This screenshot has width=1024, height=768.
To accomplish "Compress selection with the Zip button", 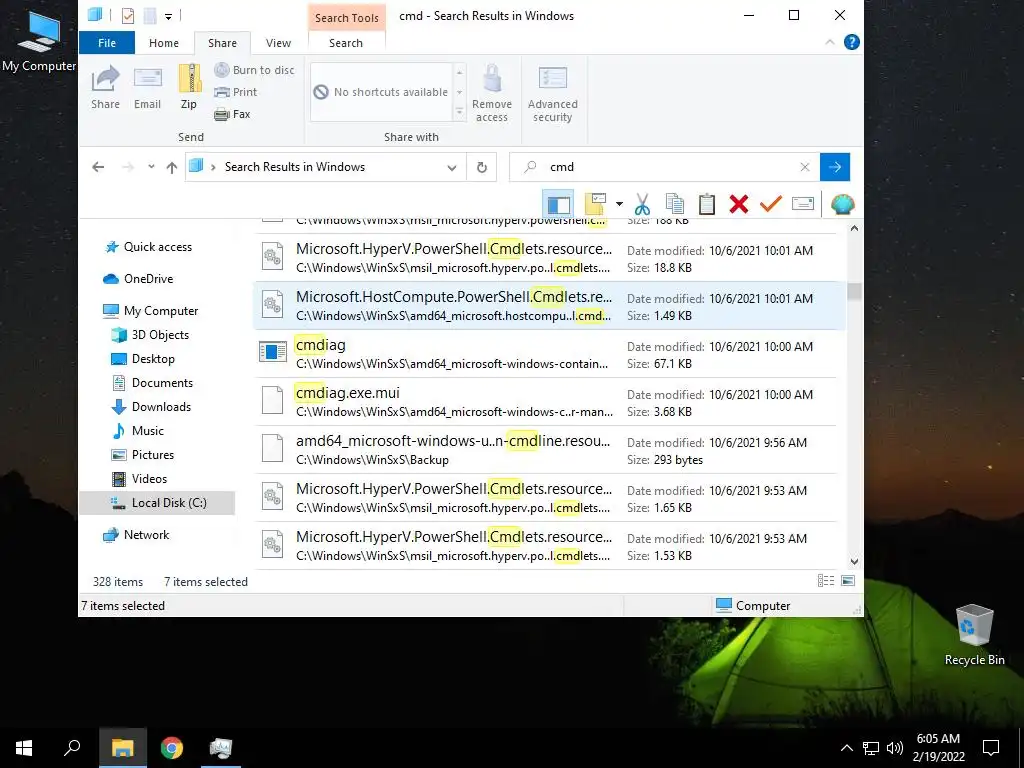I will click(x=189, y=88).
